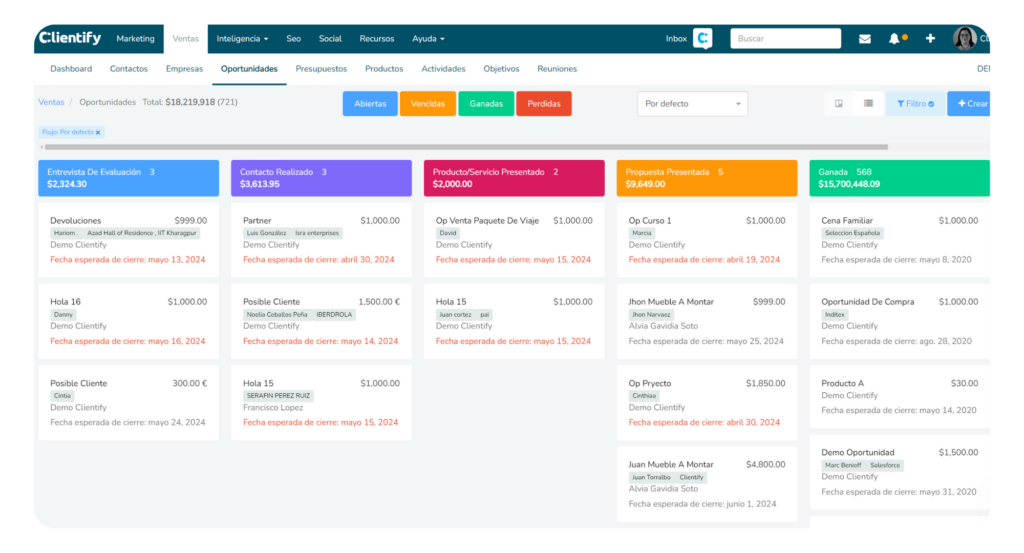
Task: Click the mail envelope icon
Action: coord(864,39)
